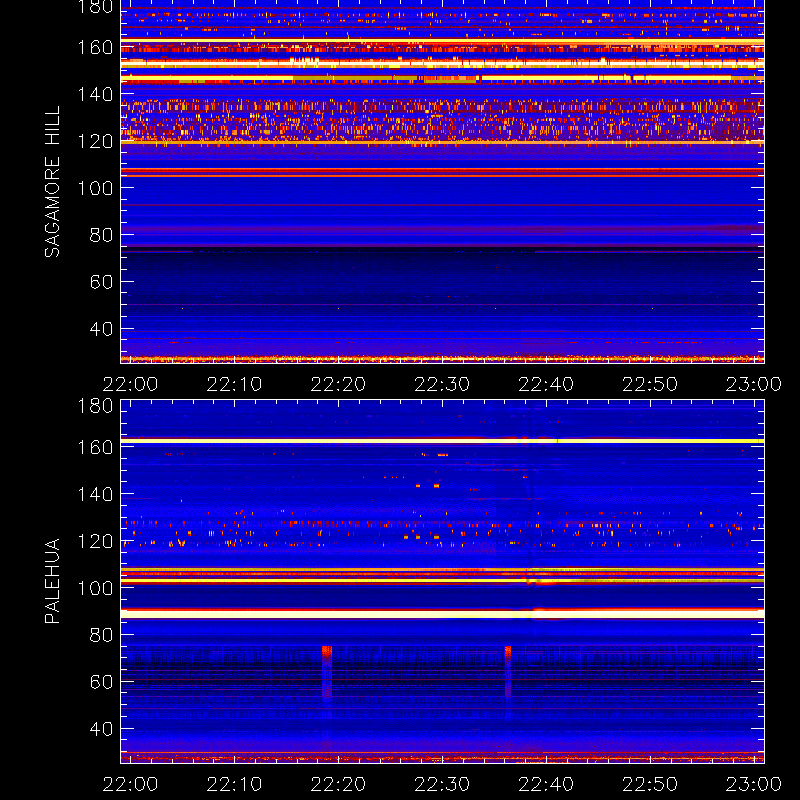Screen dimensions: 800x800
Task: Select the 120 tick label on Sagamore Hill plot
Action: click(x=95, y=141)
